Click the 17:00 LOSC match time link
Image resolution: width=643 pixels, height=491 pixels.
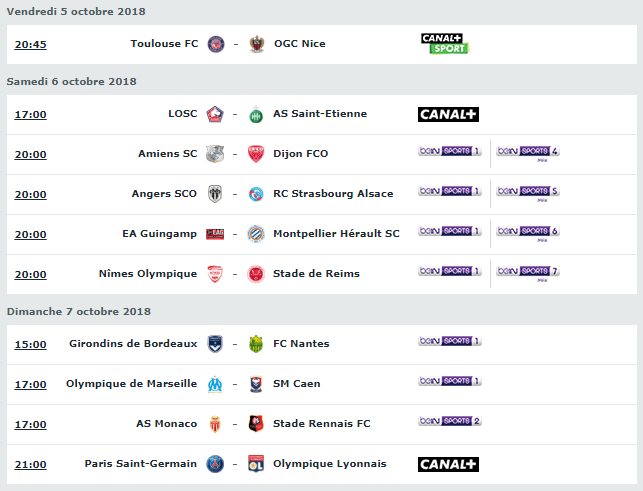point(31,114)
